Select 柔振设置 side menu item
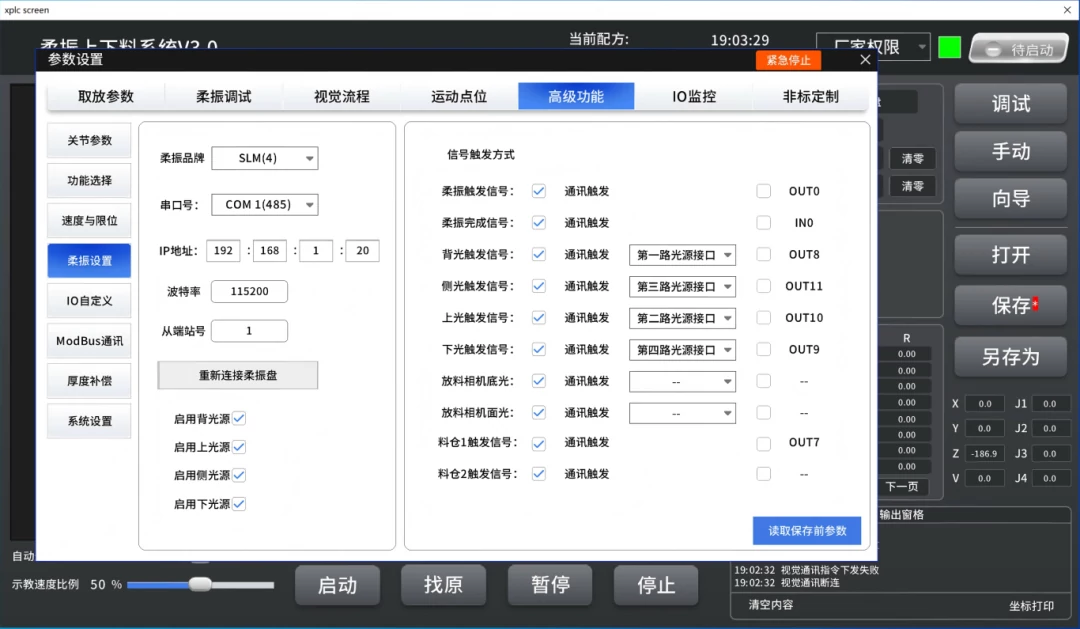 [x=89, y=260]
